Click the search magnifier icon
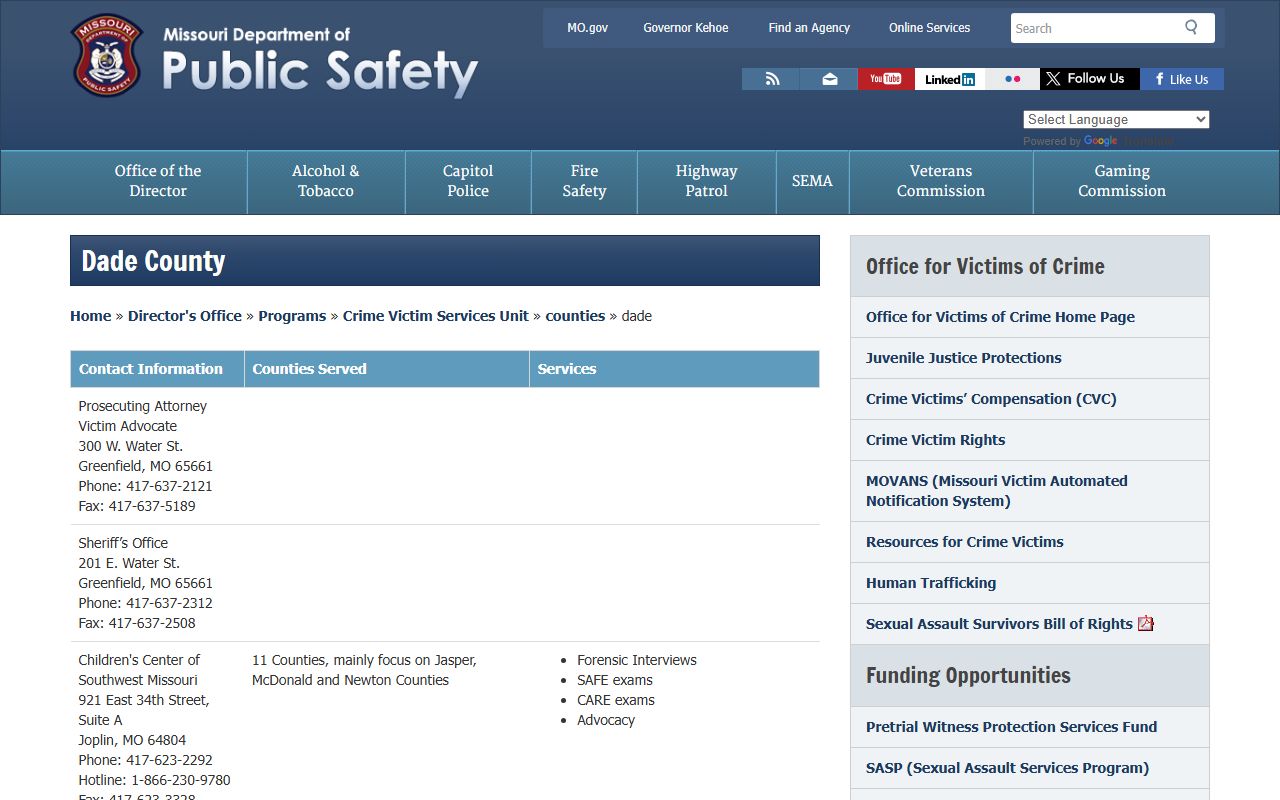This screenshot has width=1280, height=800. click(1191, 27)
